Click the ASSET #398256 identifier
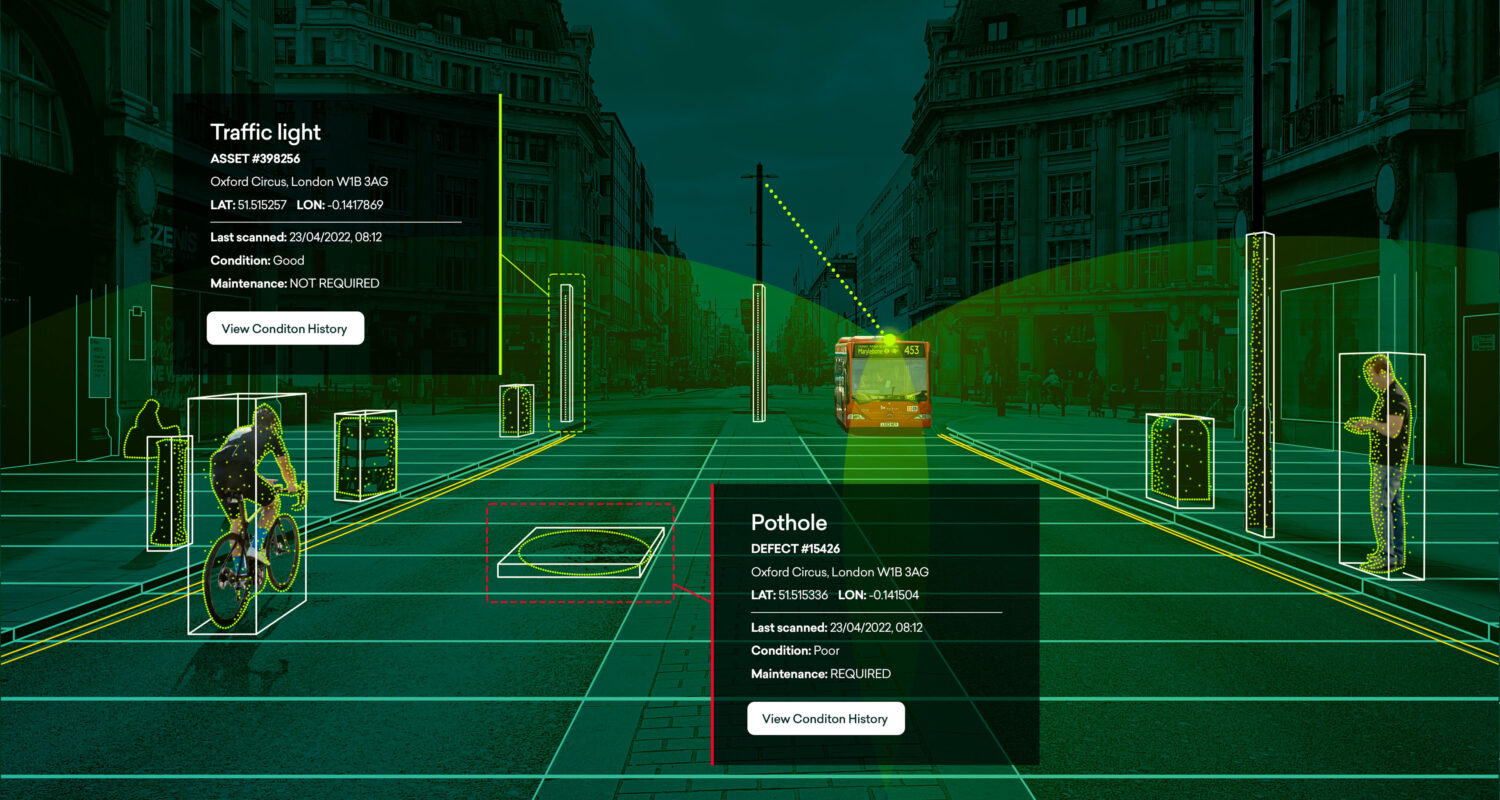 pyautogui.click(x=255, y=158)
